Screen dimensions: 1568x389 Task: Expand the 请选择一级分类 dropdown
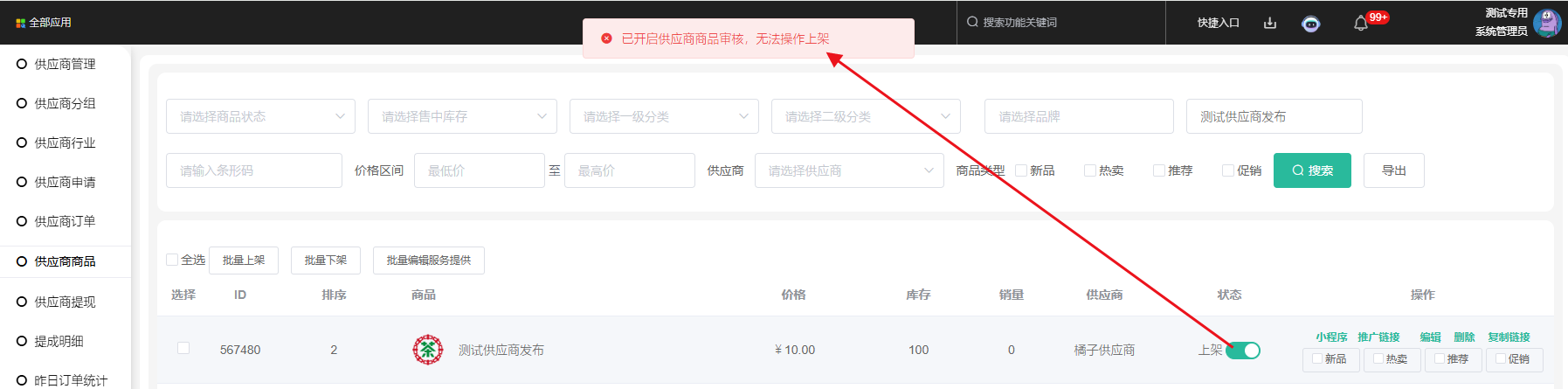664,116
